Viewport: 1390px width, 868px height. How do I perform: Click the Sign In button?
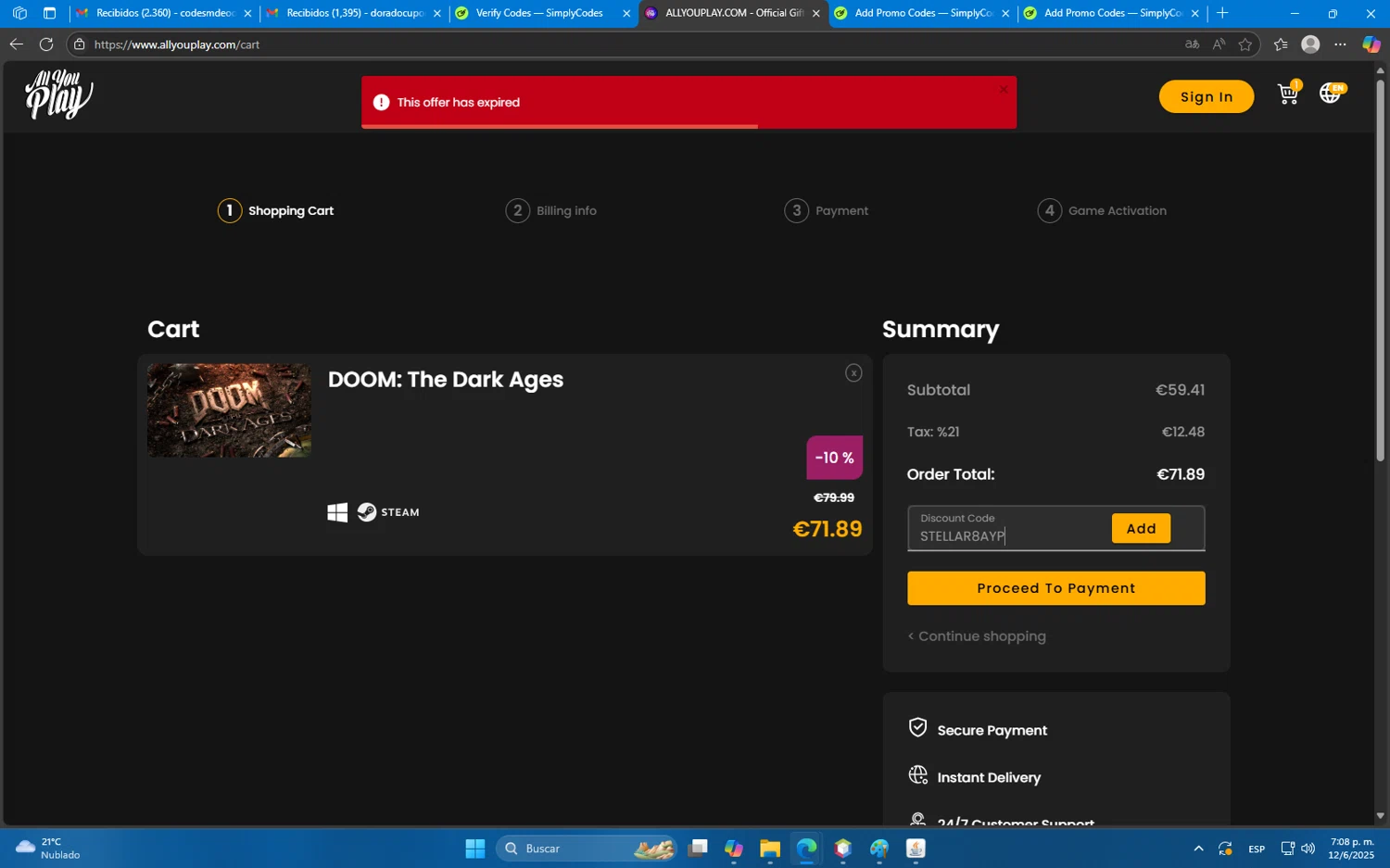point(1206,96)
